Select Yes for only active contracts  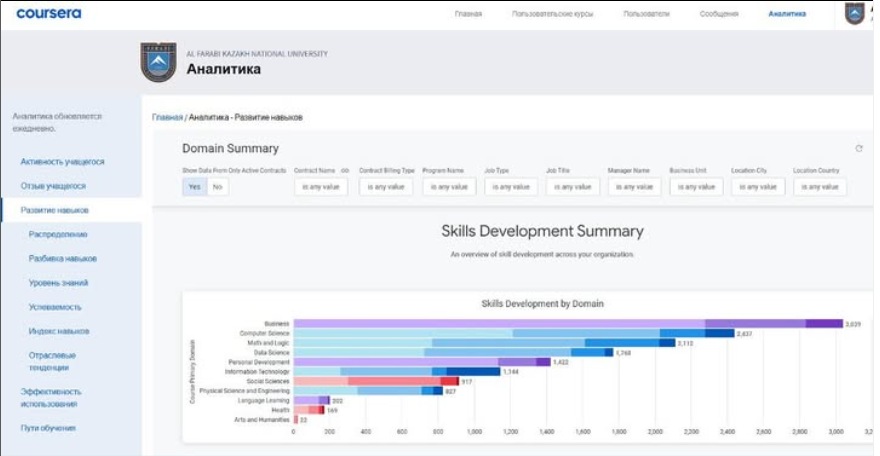point(194,187)
